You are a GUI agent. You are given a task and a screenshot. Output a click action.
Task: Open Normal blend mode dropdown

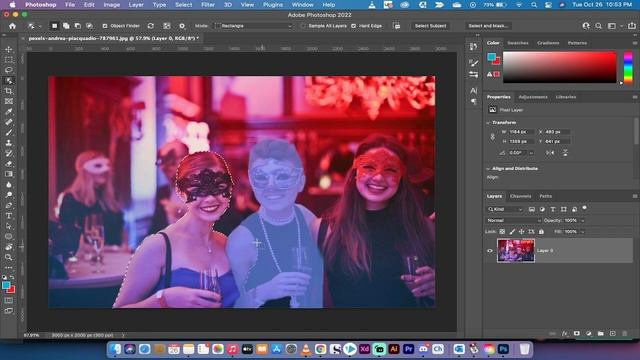click(x=513, y=220)
